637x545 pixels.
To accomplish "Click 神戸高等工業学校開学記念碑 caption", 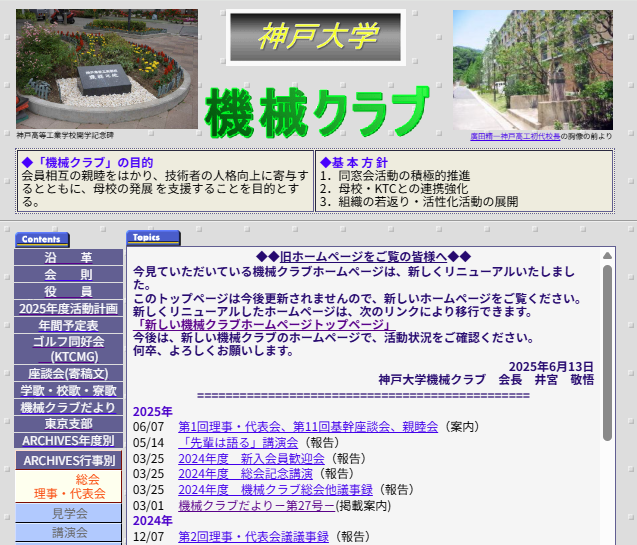I will [x=65, y=135].
